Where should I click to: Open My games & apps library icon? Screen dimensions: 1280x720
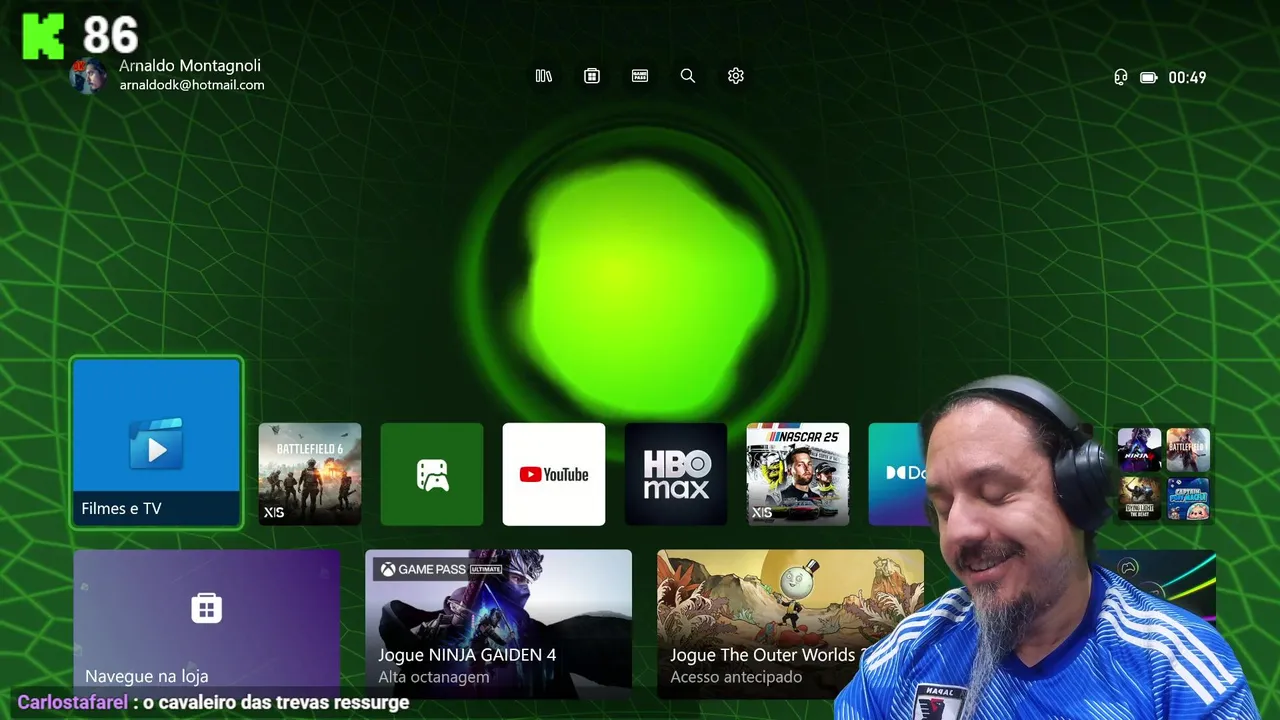pyautogui.click(x=544, y=76)
